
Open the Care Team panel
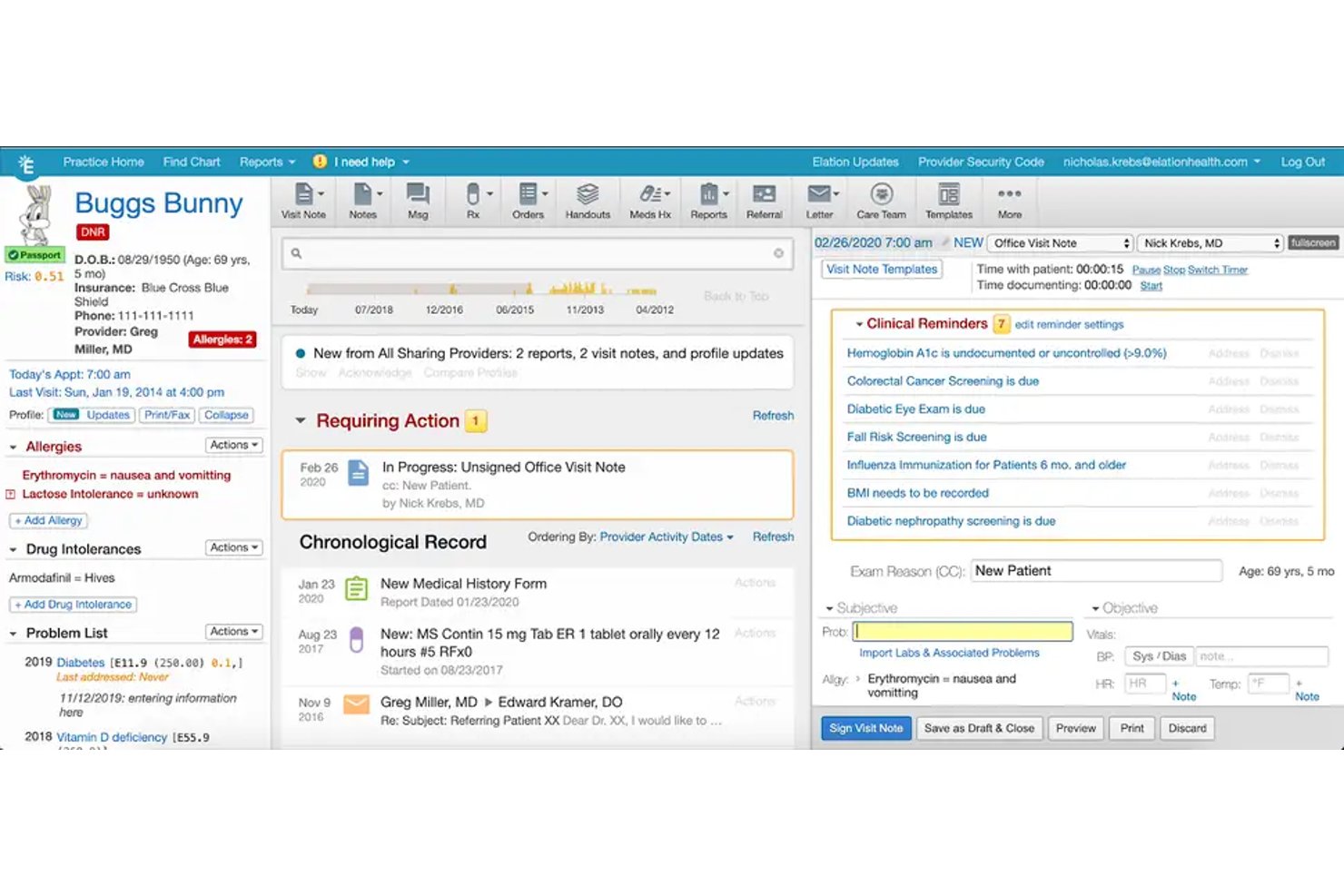(881, 202)
